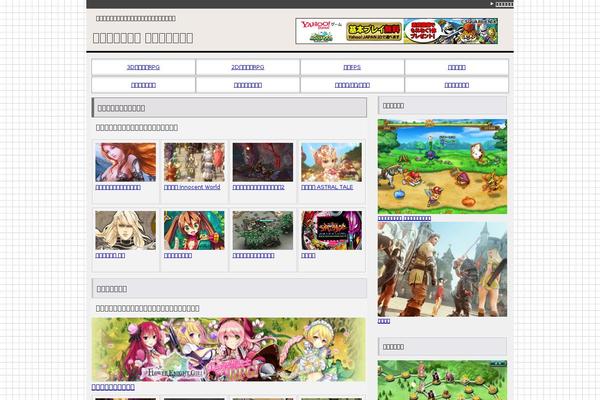Click the Flower Knight Girl wide banner
Image resolution: width=600 pixels, height=400 pixels.
228,349
